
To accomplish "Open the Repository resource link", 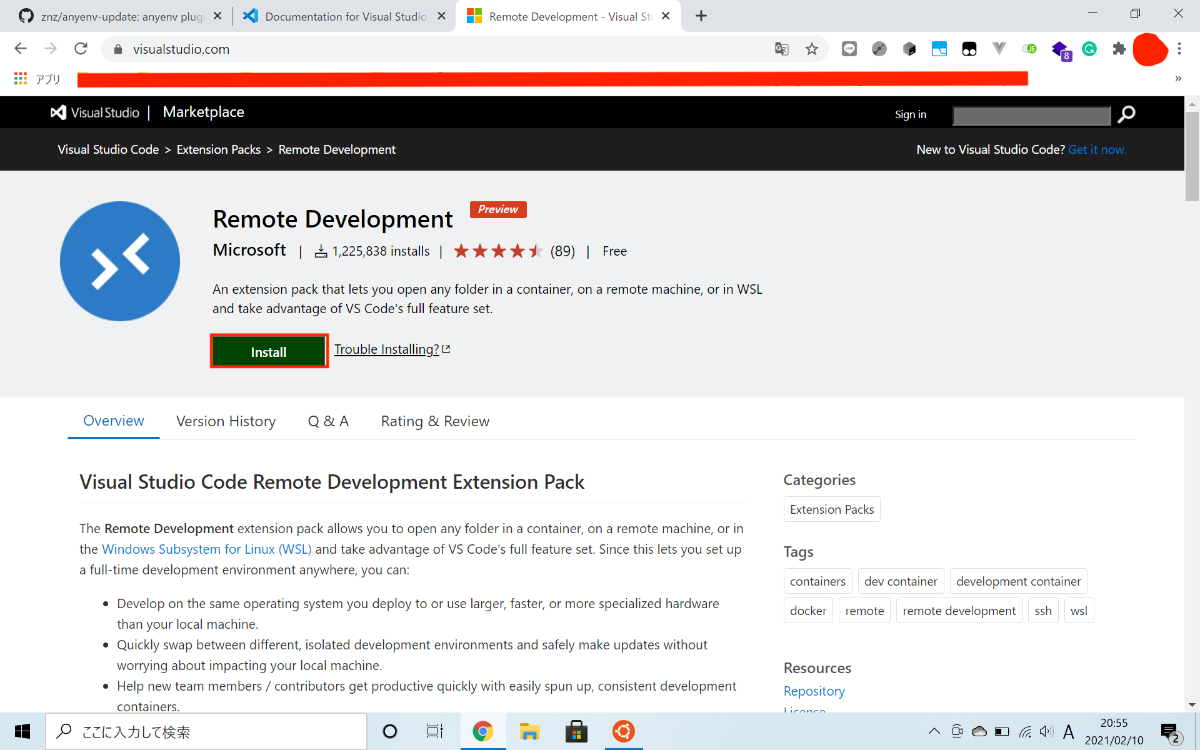I will coord(814,691).
